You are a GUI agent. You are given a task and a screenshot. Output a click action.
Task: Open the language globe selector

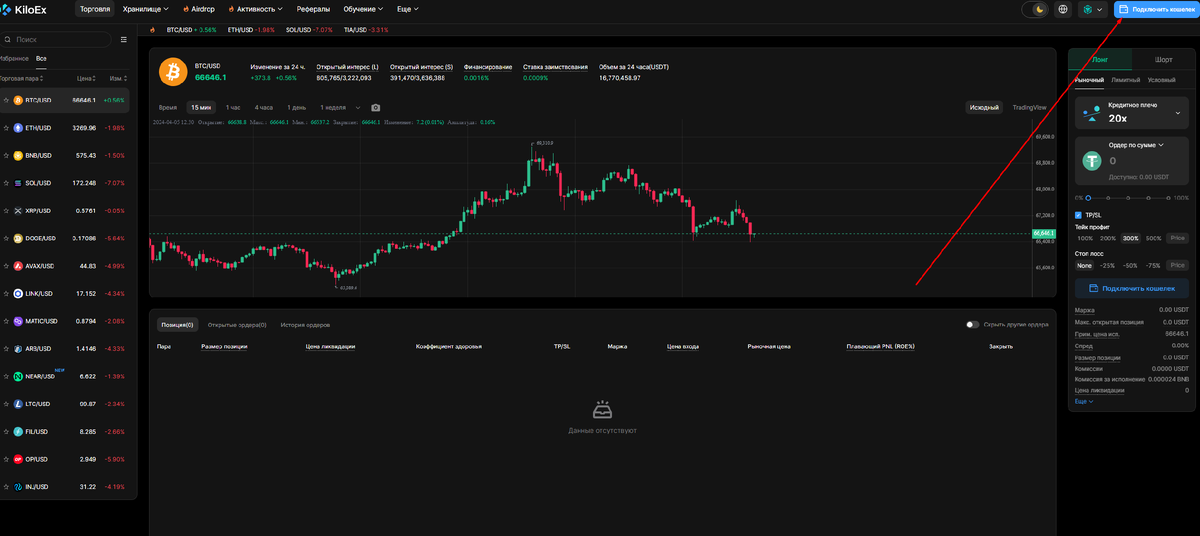pyautogui.click(x=1063, y=9)
